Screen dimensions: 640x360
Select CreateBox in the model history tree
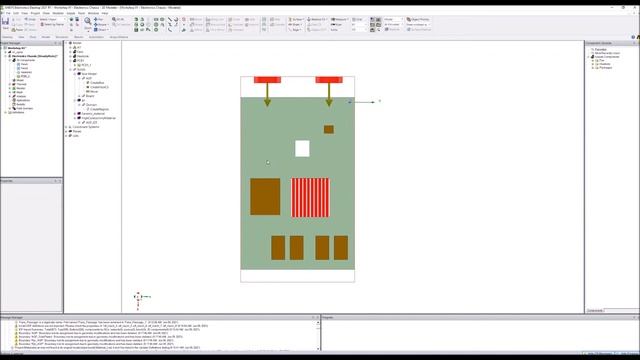click(97, 82)
